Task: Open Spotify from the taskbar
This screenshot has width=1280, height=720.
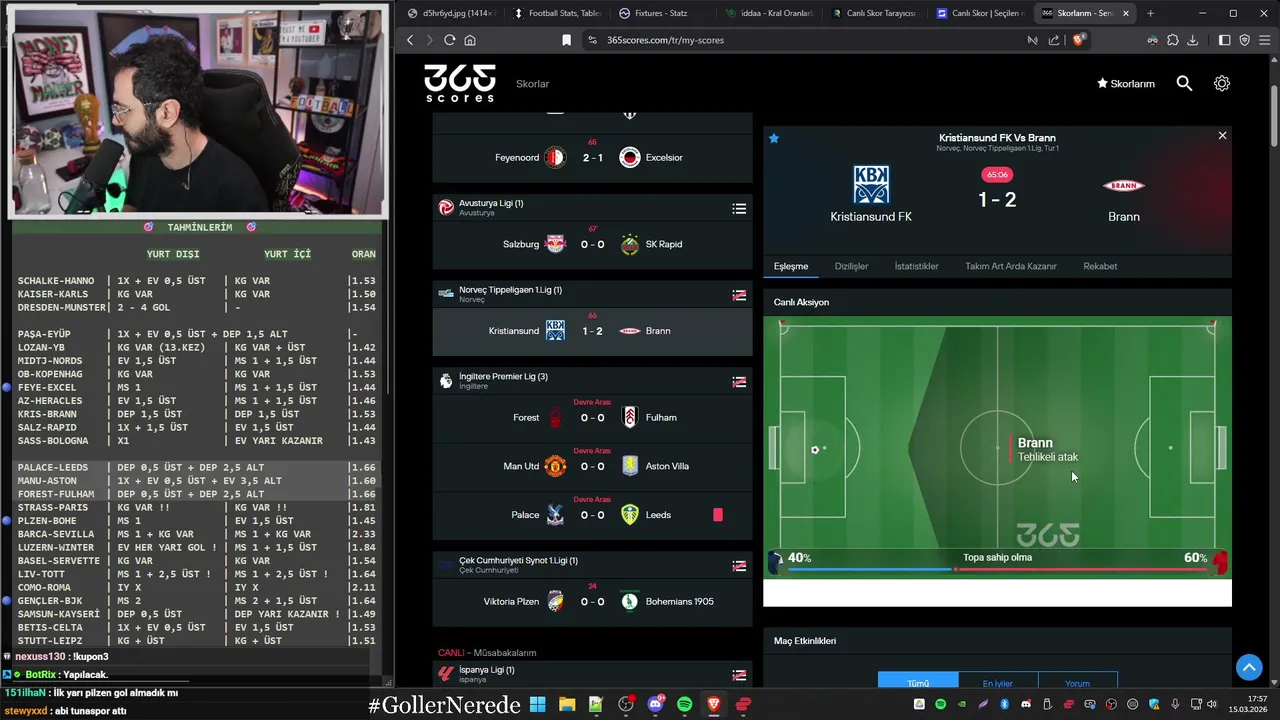Action: point(684,704)
